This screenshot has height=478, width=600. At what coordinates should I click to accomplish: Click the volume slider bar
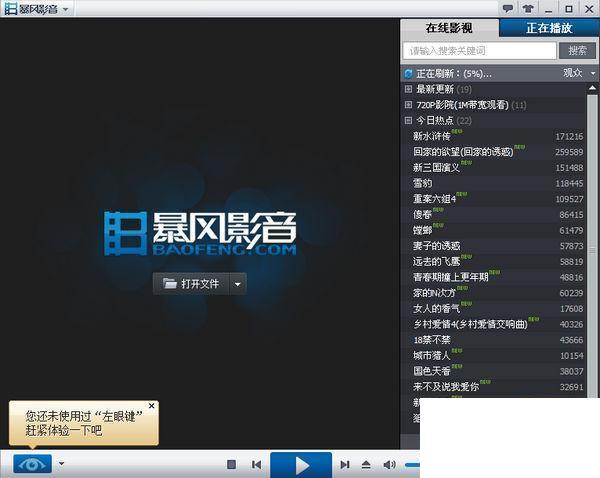(412, 465)
